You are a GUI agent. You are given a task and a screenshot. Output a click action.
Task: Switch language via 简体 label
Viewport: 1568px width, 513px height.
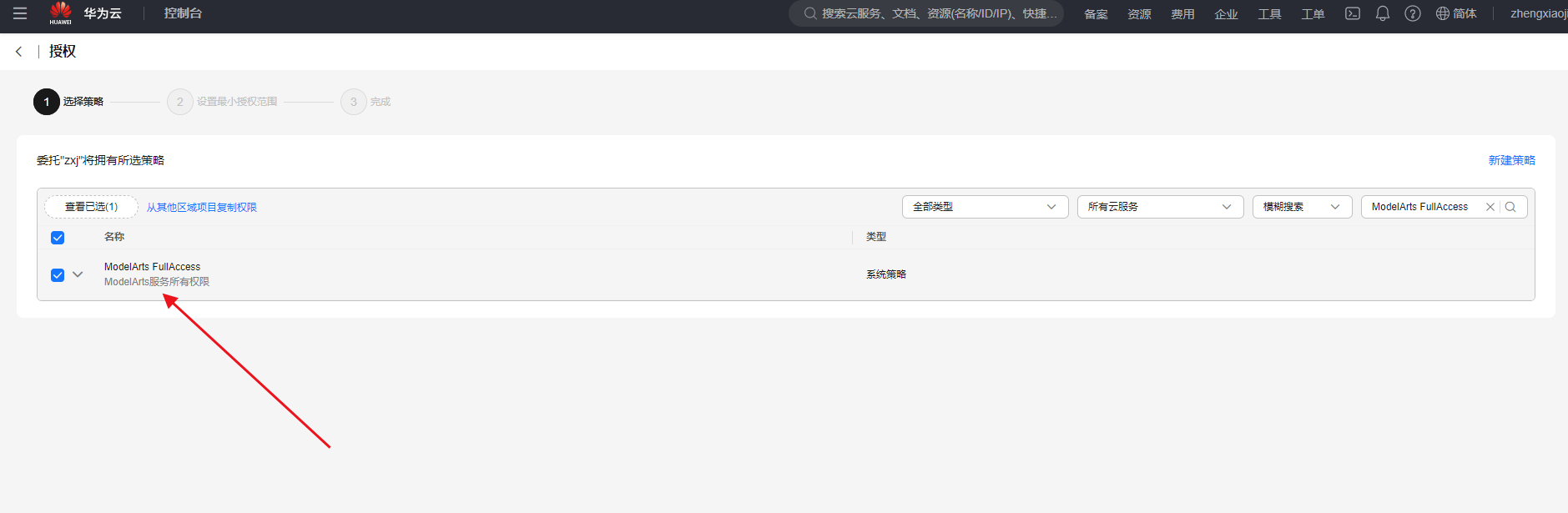1465,14
